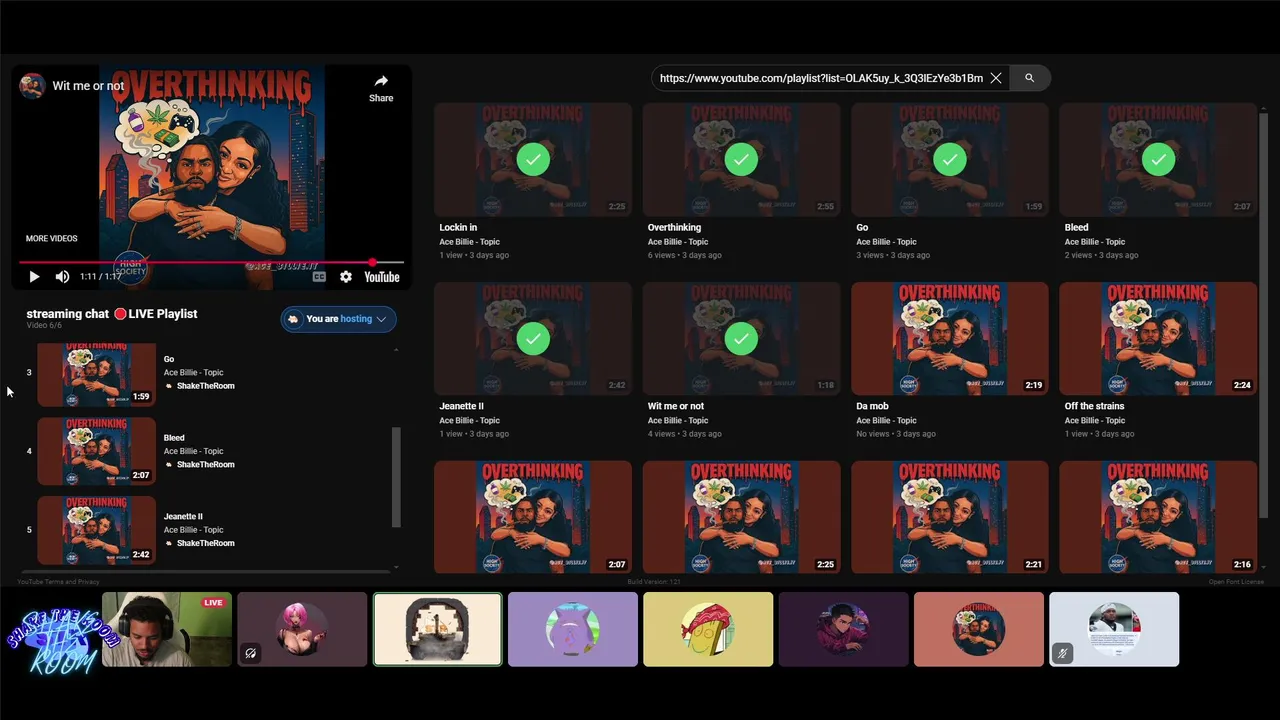Open the player settings gear
The width and height of the screenshot is (1280, 720).
point(346,277)
